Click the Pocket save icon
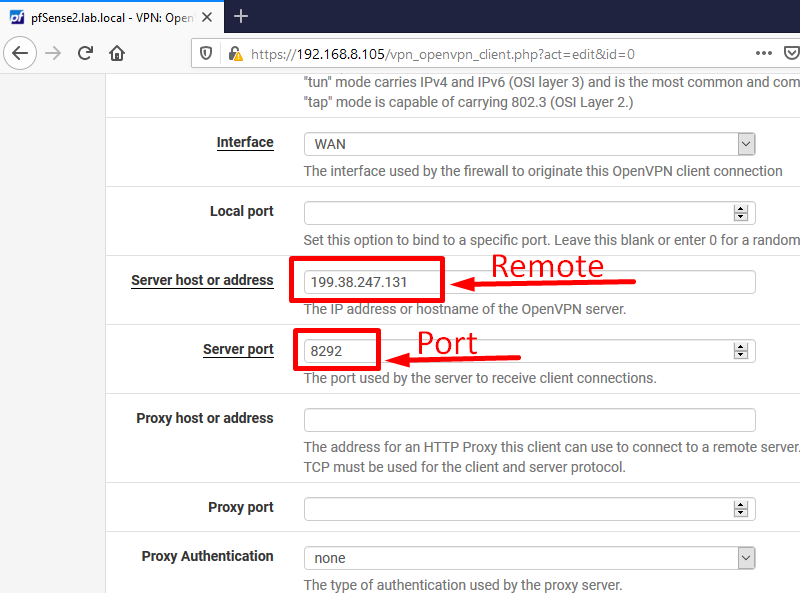Image resolution: width=800 pixels, height=593 pixels. pyautogui.click(x=791, y=53)
